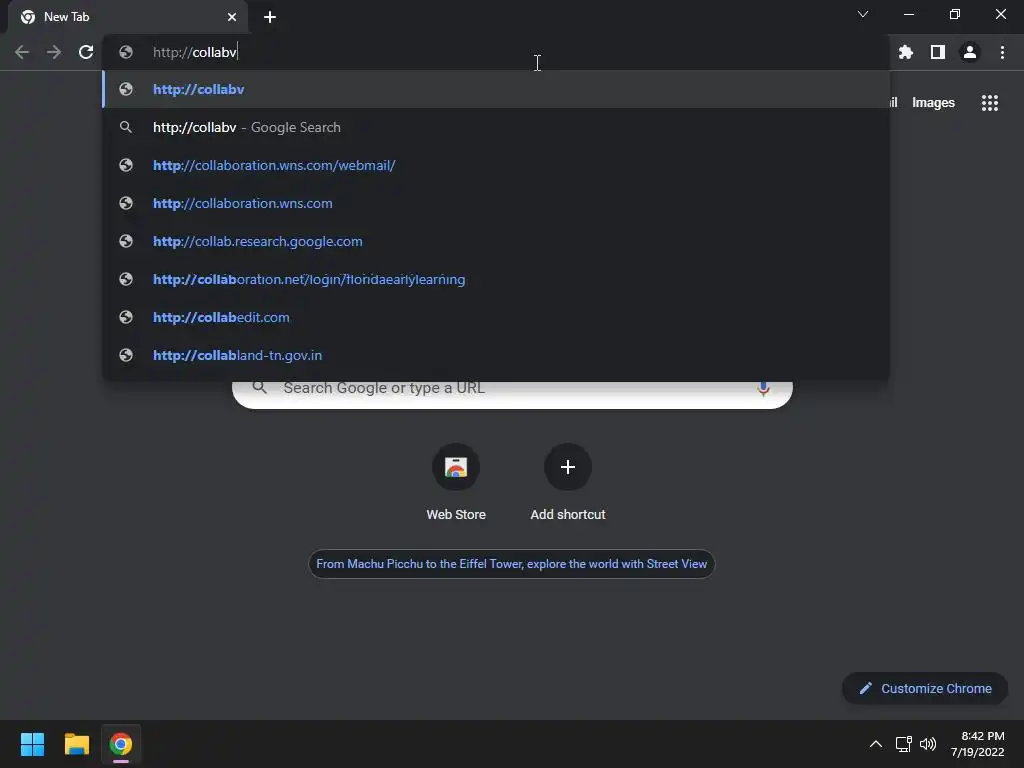Open the profile avatar icon
Image resolution: width=1024 pixels, height=768 pixels.
[x=970, y=52]
